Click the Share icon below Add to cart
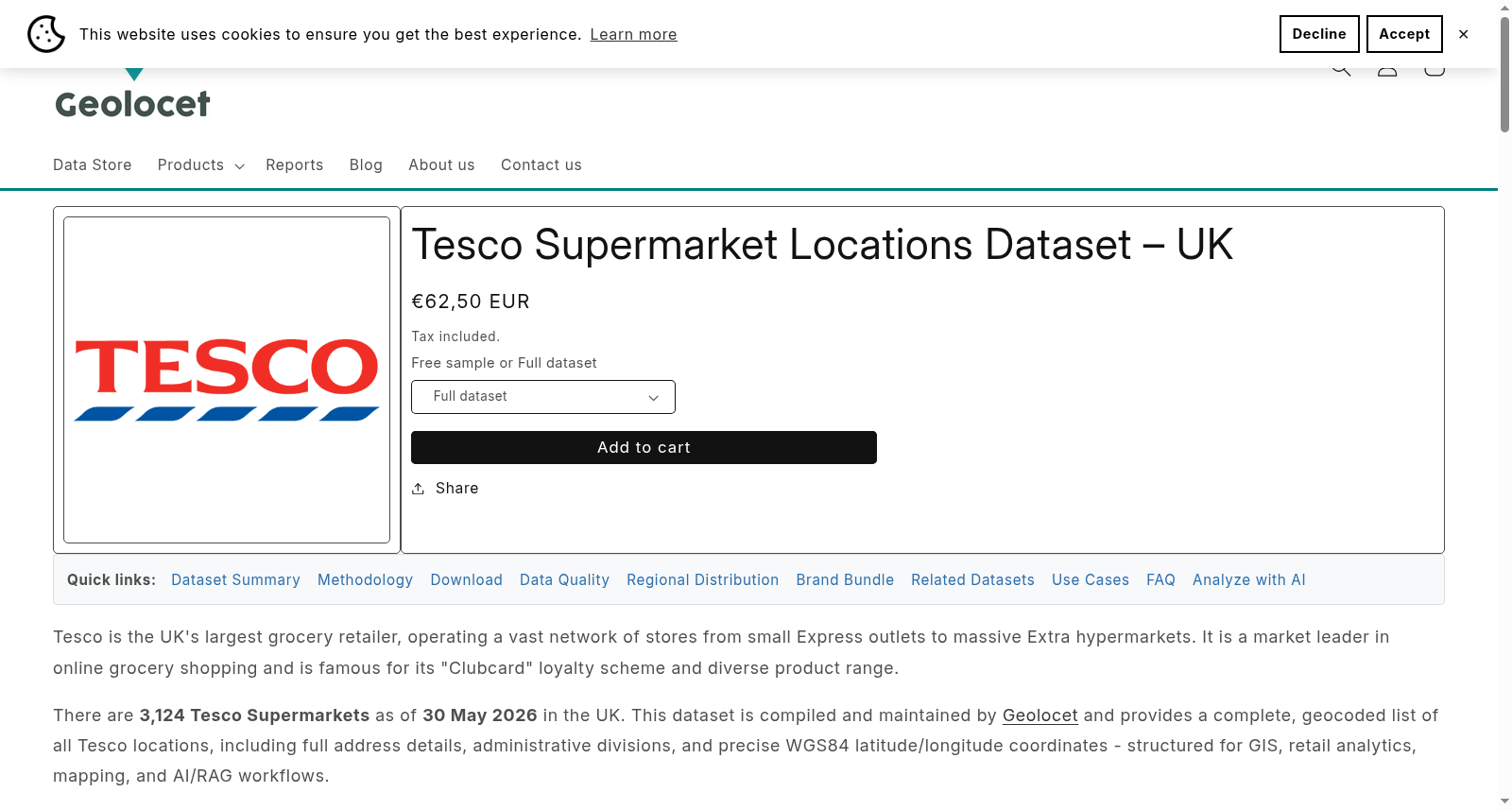 pyautogui.click(x=418, y=489)
